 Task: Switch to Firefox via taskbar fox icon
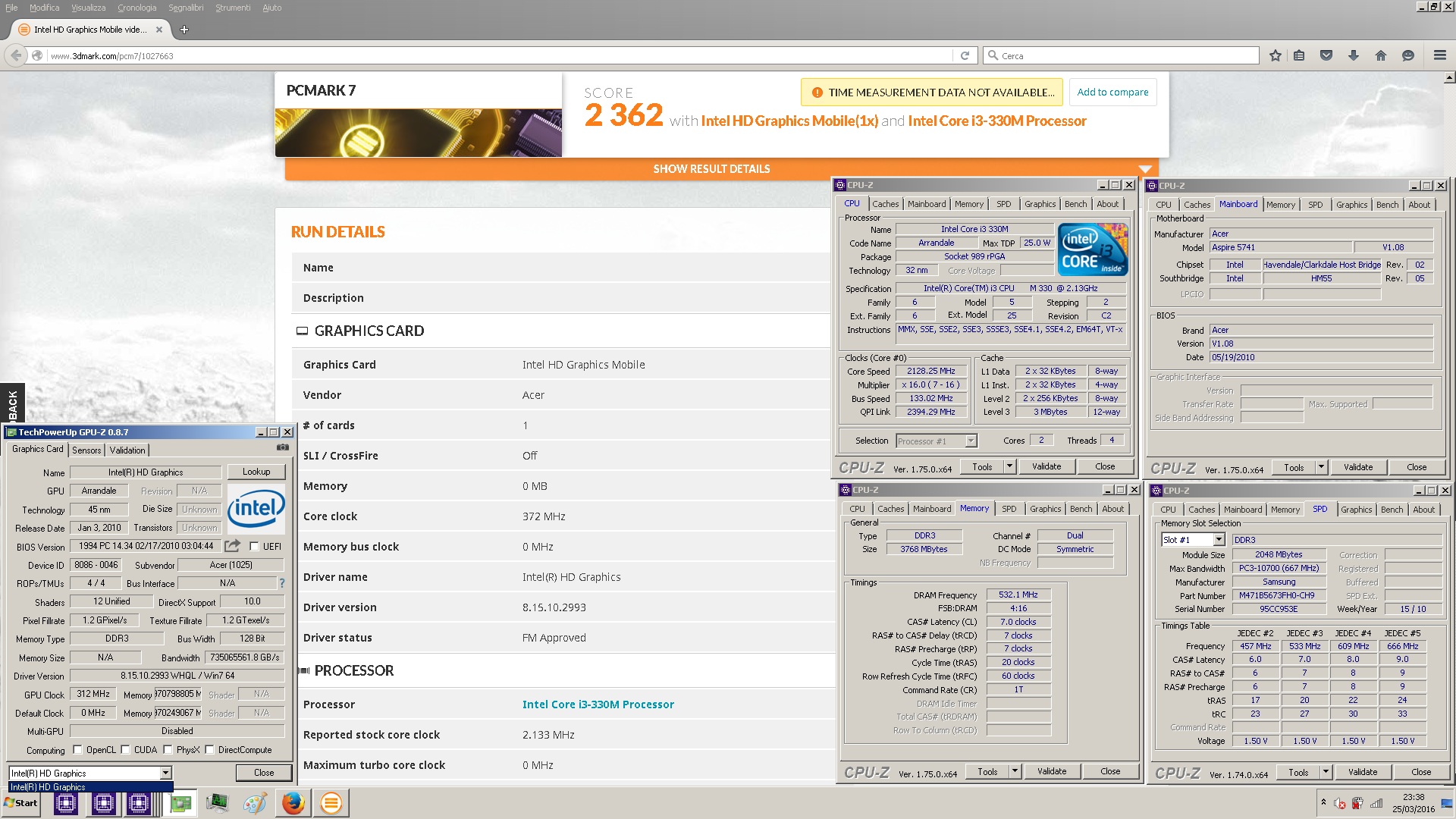coord(293,803)
